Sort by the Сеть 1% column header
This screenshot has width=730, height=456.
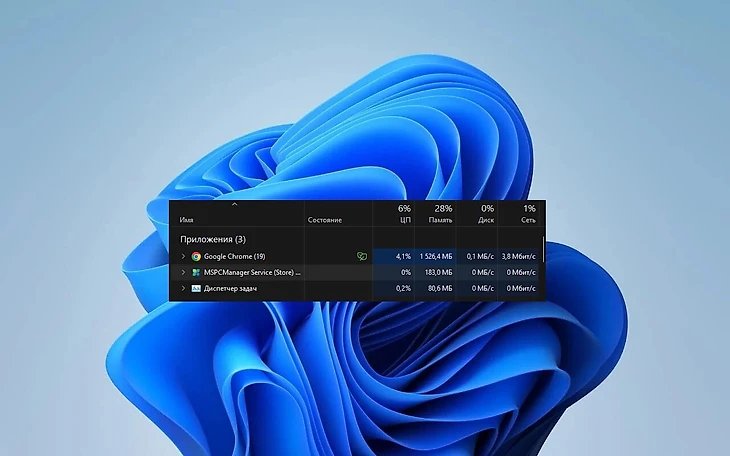point(518,214)
